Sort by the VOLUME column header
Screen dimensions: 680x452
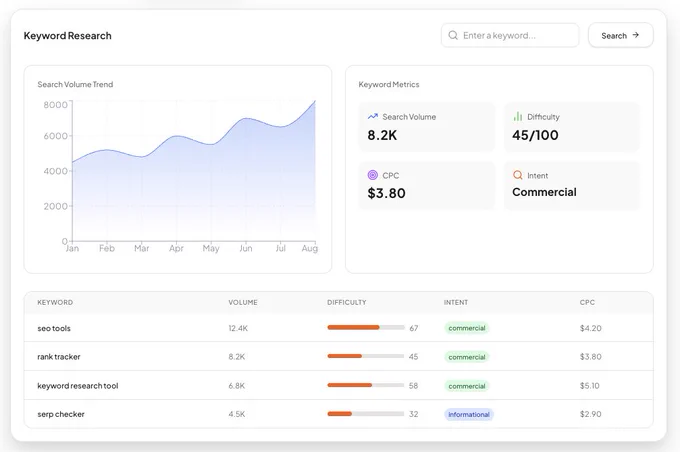pos(243,302)
